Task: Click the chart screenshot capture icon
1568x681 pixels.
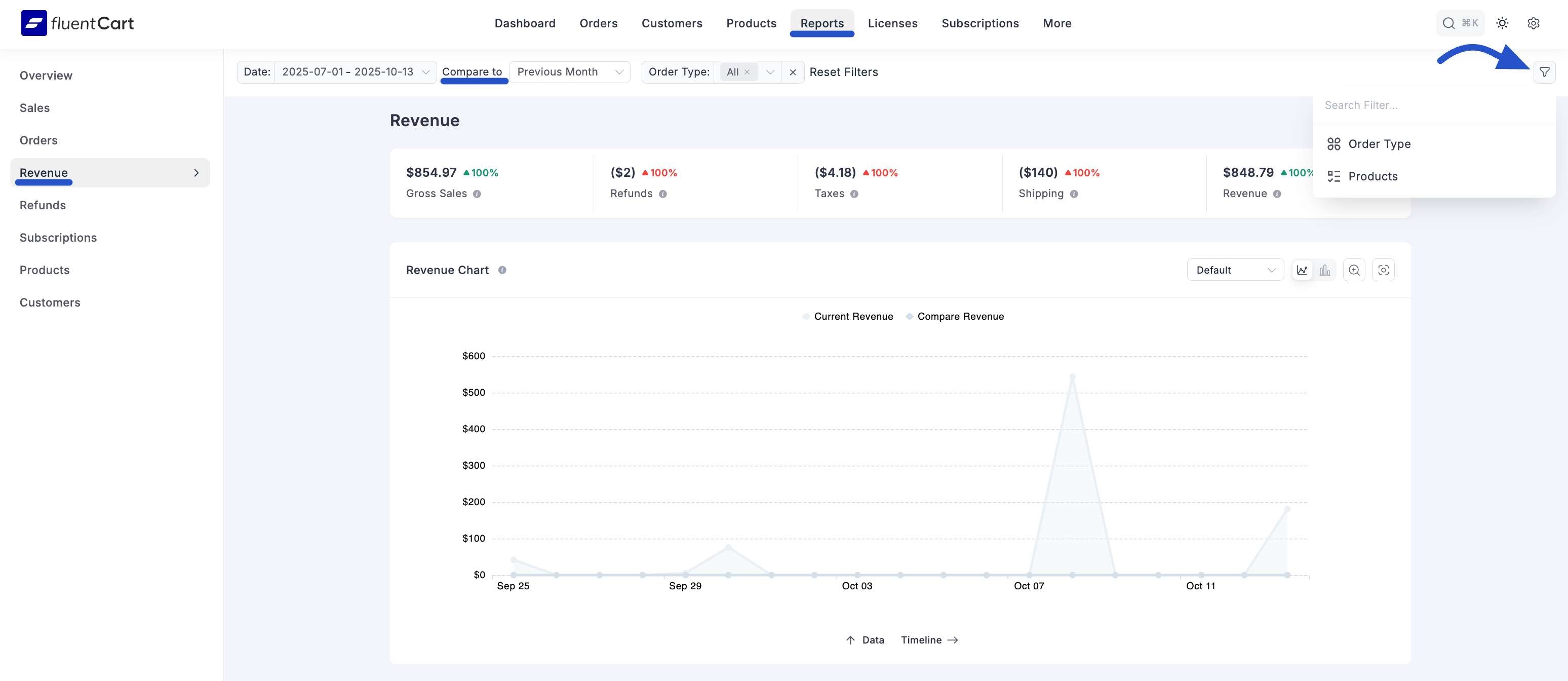Action: (1383, 270)
